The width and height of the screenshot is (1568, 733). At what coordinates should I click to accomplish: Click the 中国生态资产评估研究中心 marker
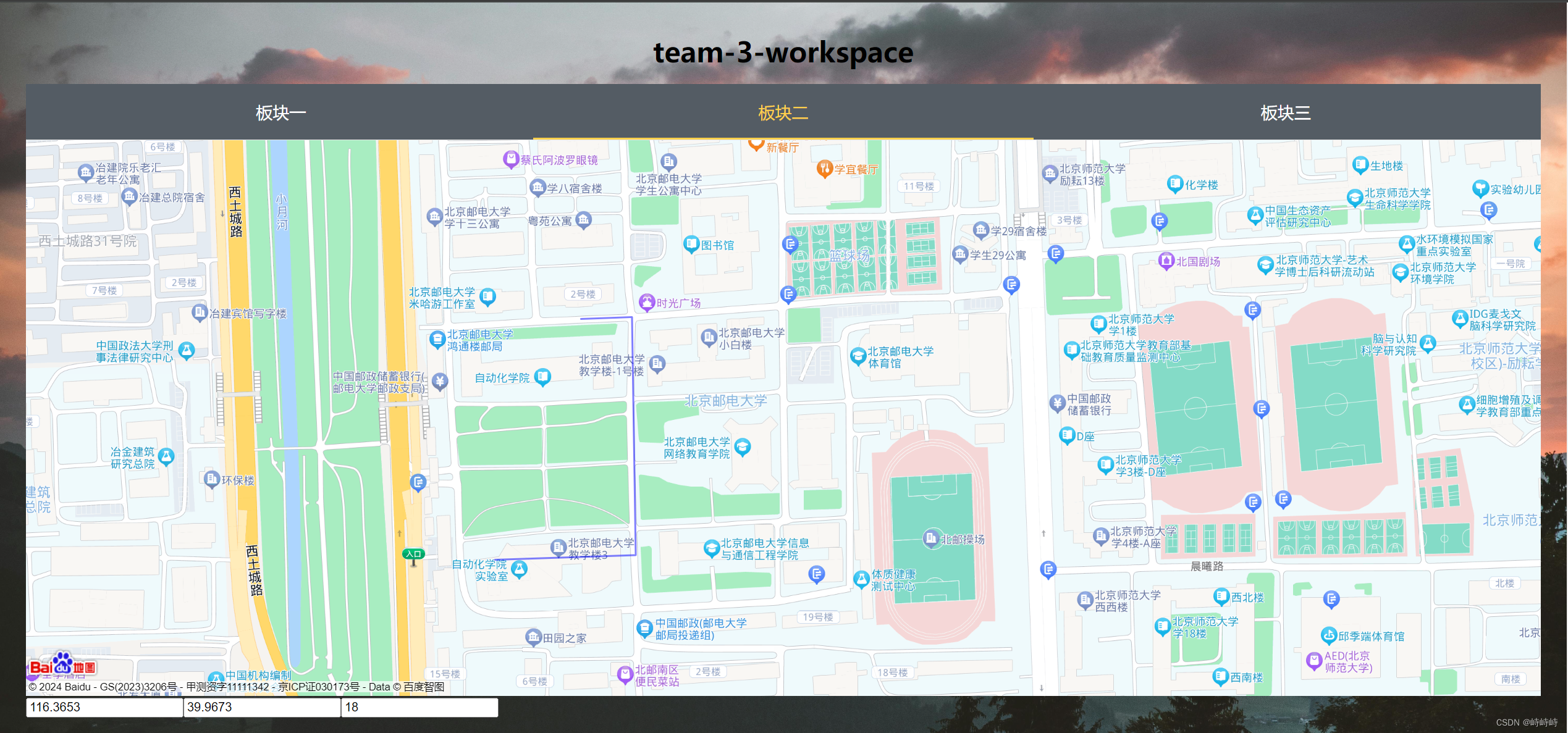coord(1255,216)
